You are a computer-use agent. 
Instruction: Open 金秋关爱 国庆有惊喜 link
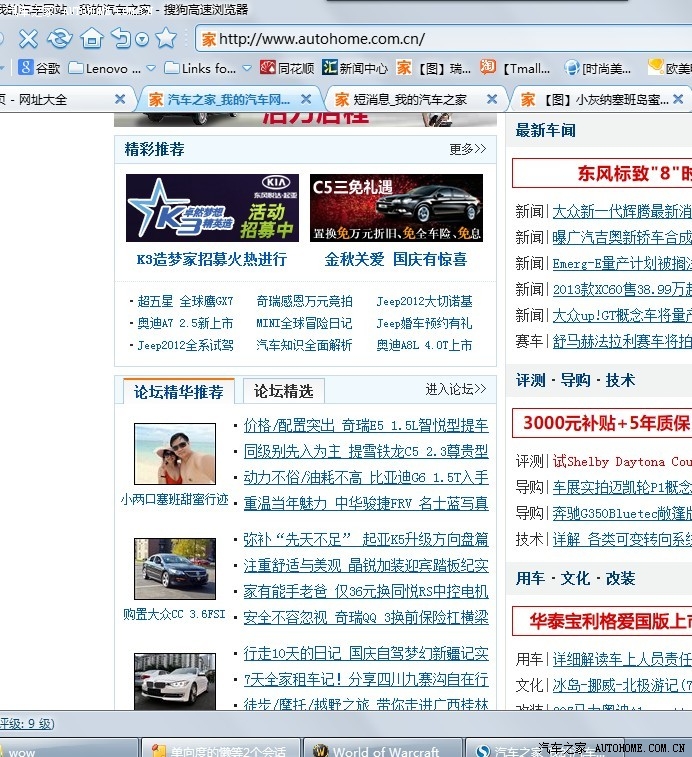(x=396, y=260)
